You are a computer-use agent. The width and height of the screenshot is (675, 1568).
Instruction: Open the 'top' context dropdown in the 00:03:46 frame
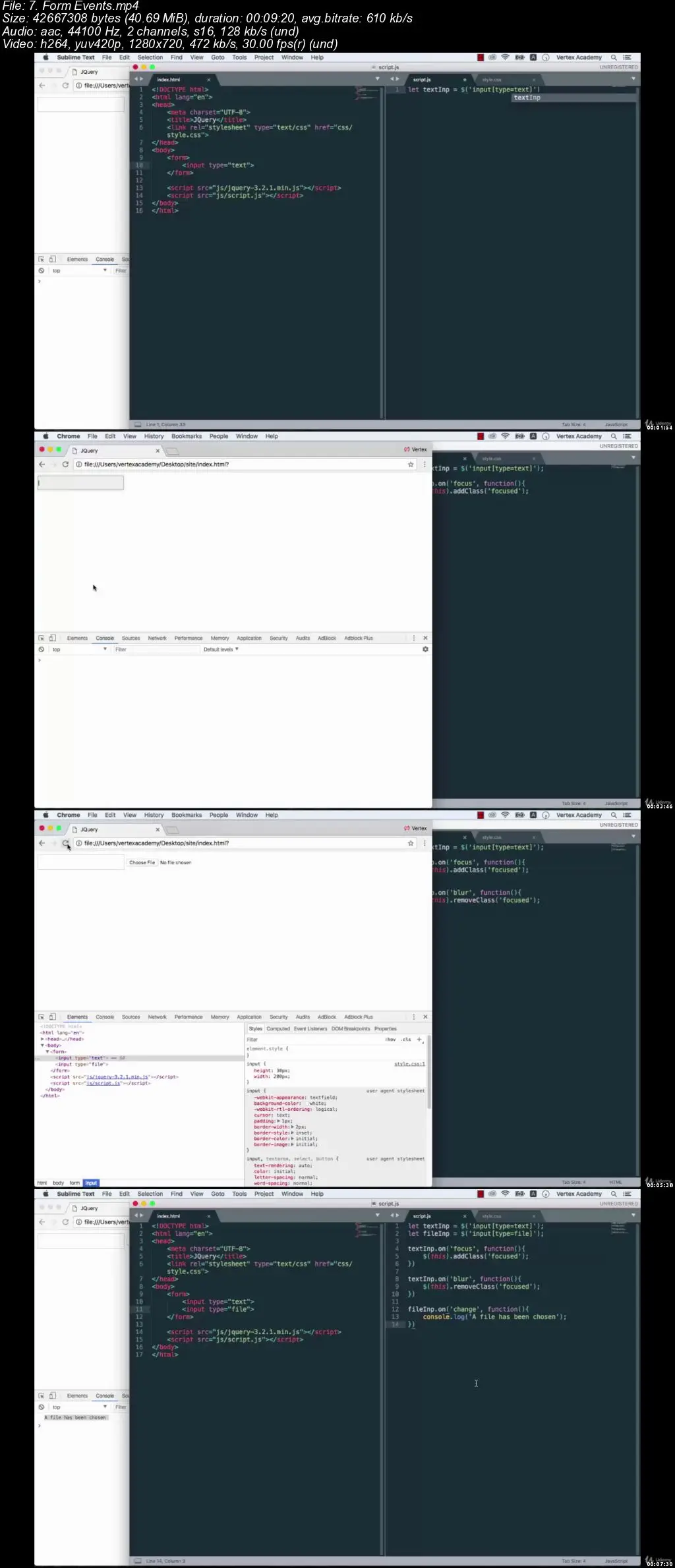tap(79, 650)
